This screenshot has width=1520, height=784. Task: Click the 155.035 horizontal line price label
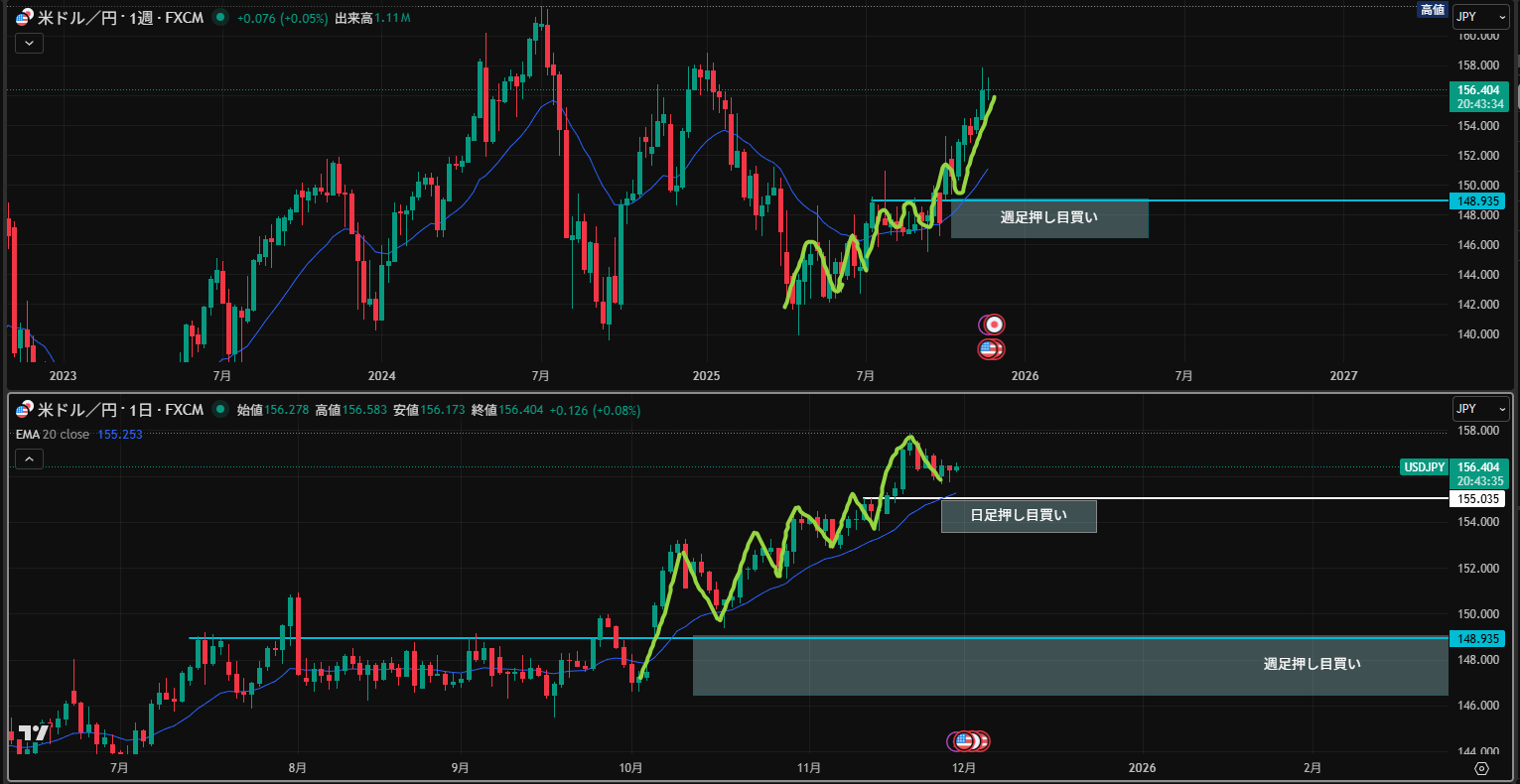[x=1478, y=499]
